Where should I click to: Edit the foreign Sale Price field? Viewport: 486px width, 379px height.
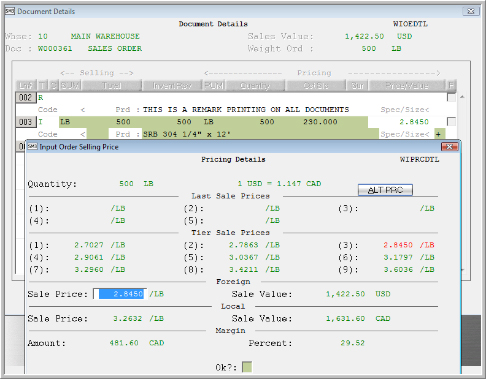[x=120, y=294]
